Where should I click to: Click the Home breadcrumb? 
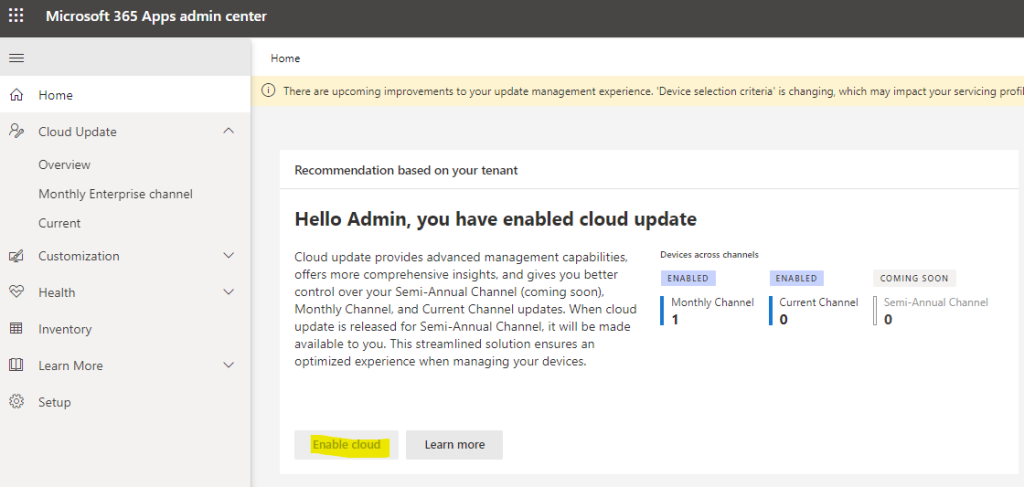point(285,58)
